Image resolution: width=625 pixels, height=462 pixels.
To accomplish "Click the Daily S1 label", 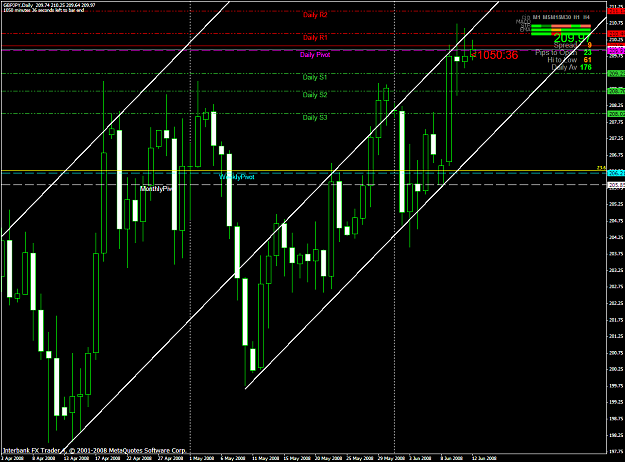I will click(x=315, y=77).
